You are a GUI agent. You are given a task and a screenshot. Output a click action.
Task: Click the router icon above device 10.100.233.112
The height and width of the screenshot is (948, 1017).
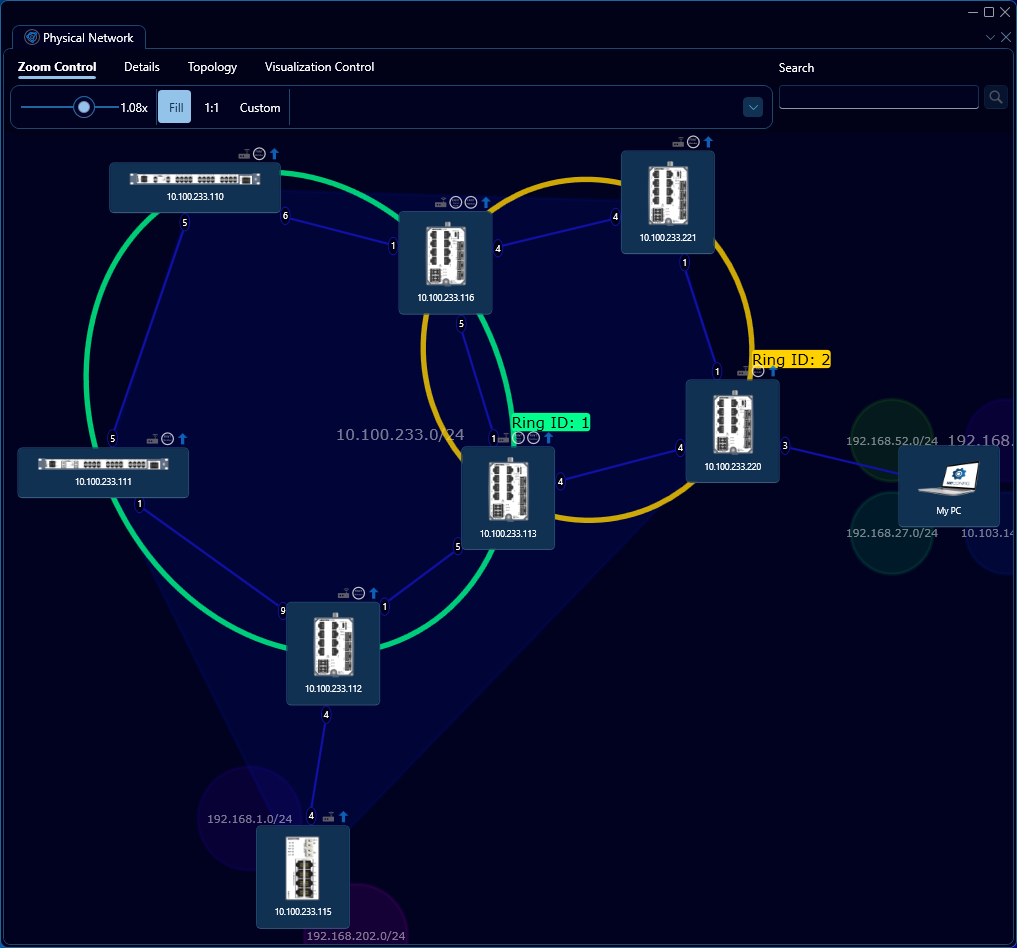[344, 594]
